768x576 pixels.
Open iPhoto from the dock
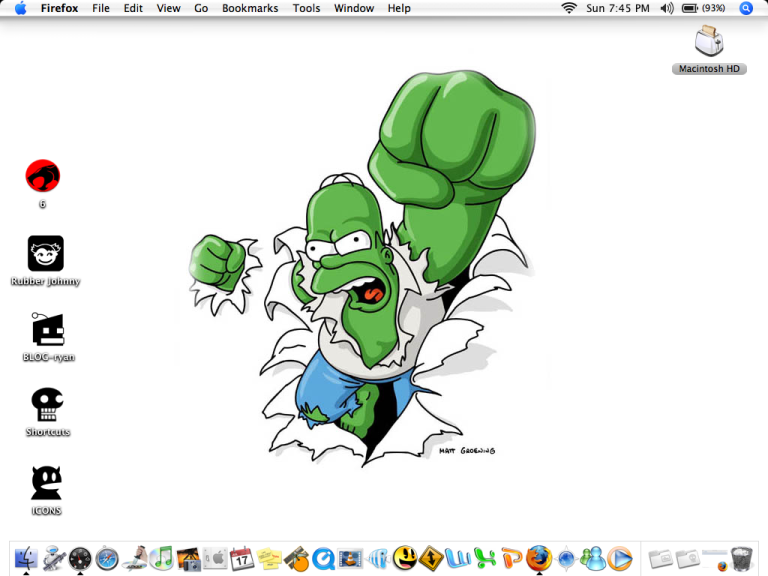[189, 558]
